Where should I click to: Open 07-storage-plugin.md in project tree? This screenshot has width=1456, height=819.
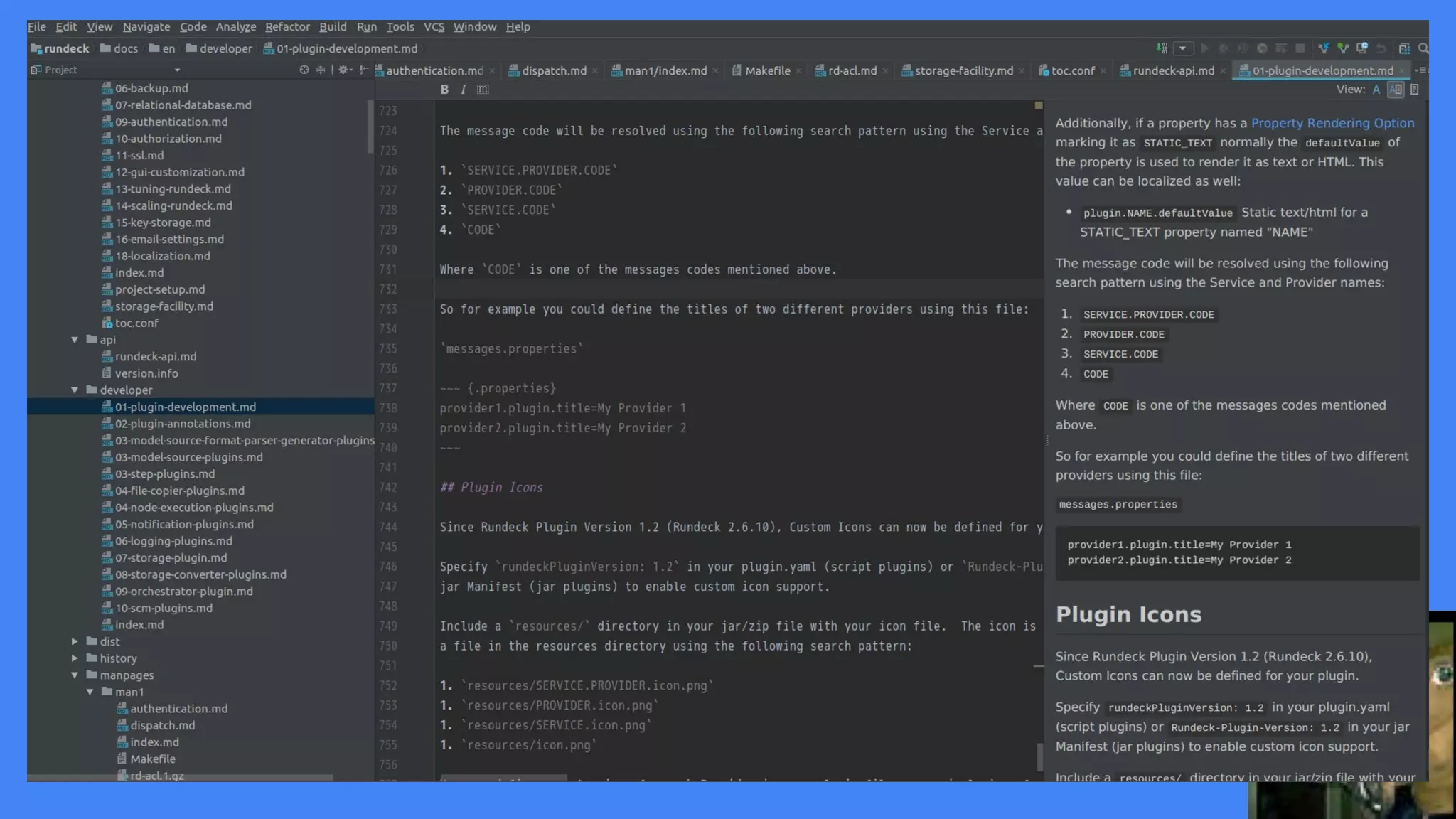point(171,558)
